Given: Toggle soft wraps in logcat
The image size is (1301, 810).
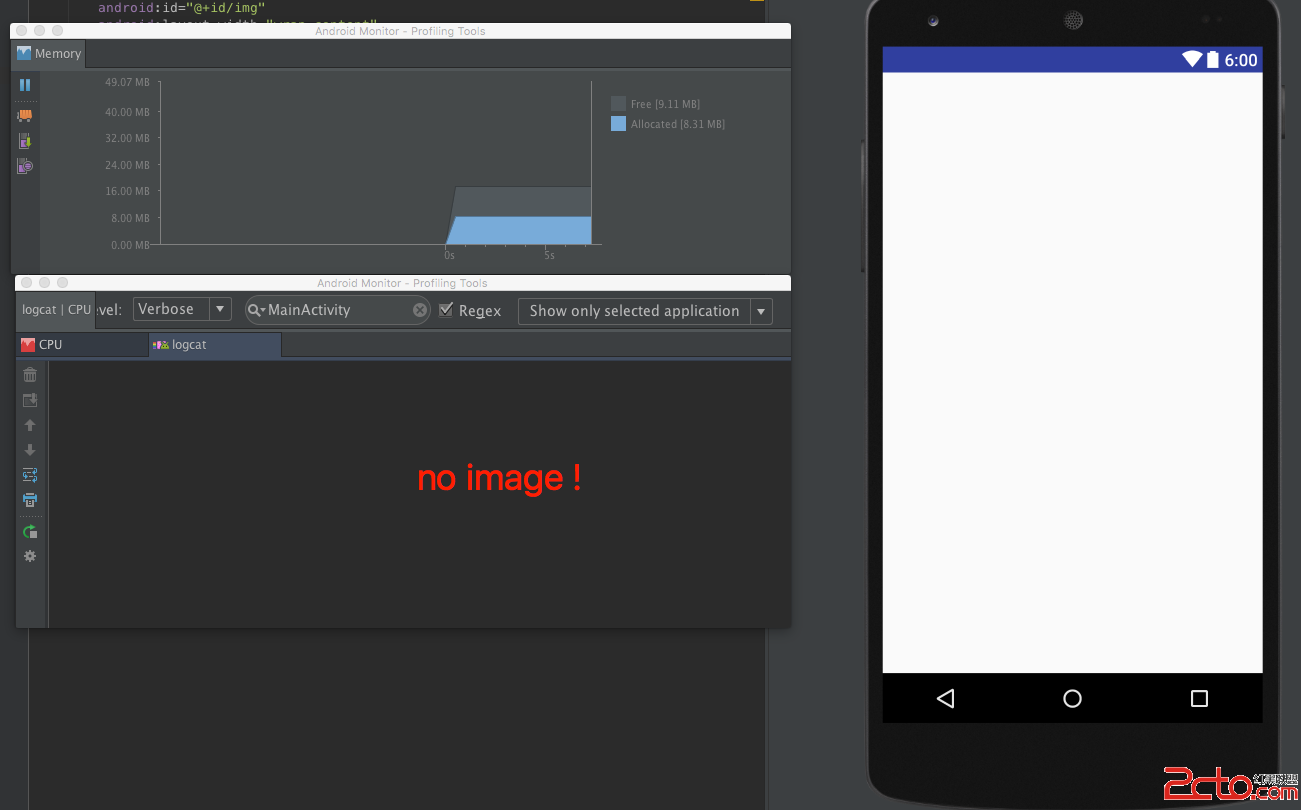Looking at the screenshot, I should click(x=30, y=475).
